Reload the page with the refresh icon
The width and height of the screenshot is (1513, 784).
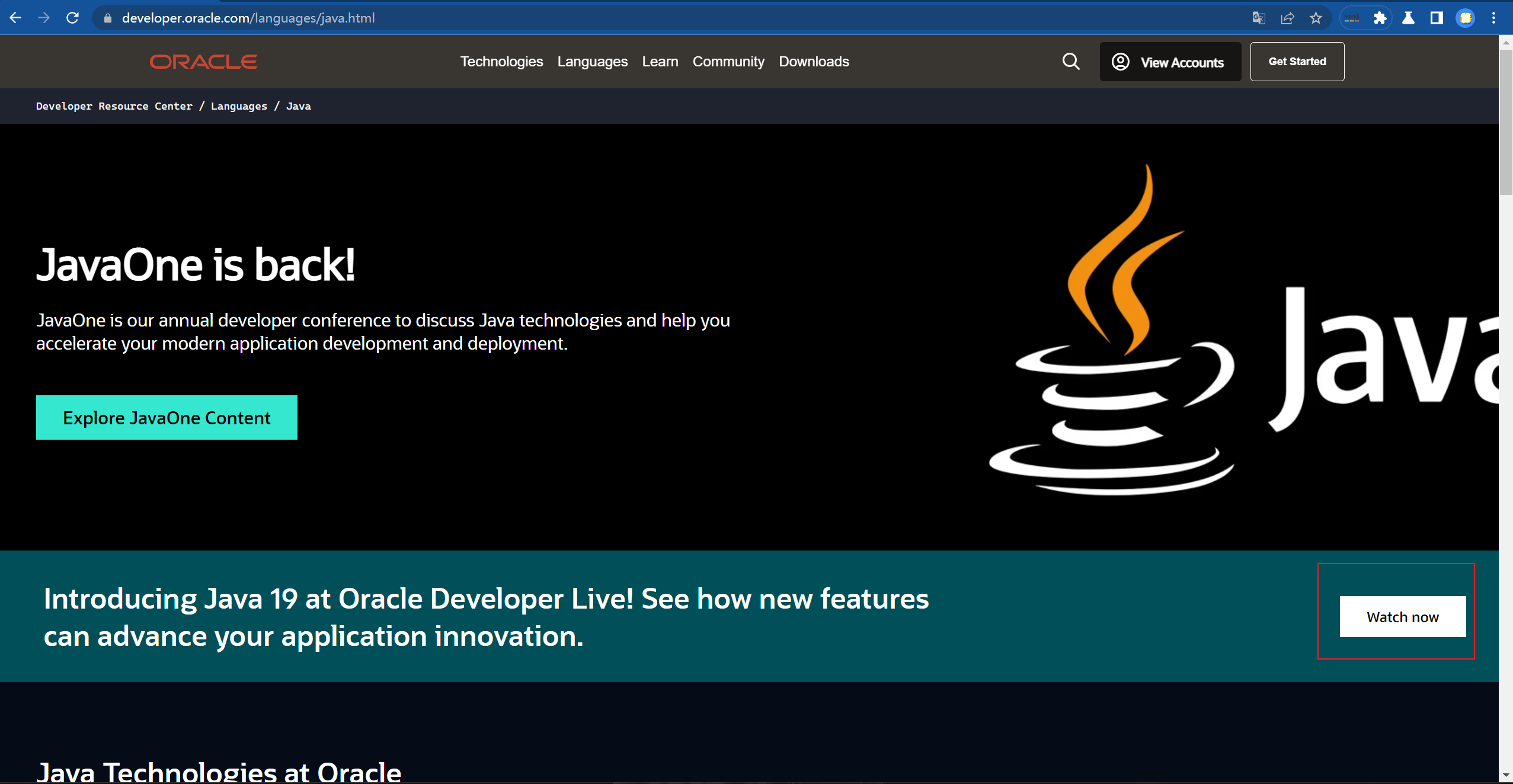click(72, 18)
